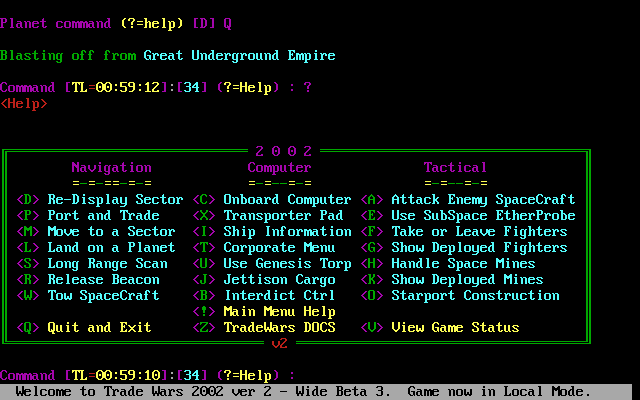Screen dimensions: 640x400
Task: Click time left value 00:59:12
Action: (128, 87)
